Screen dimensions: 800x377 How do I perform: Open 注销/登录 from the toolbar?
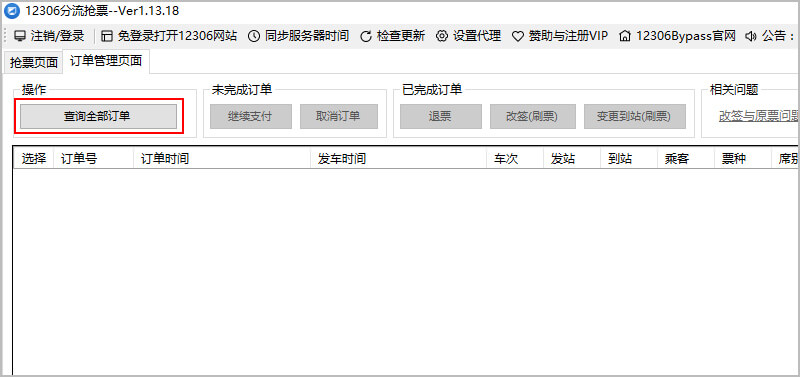tap(57, 36)
